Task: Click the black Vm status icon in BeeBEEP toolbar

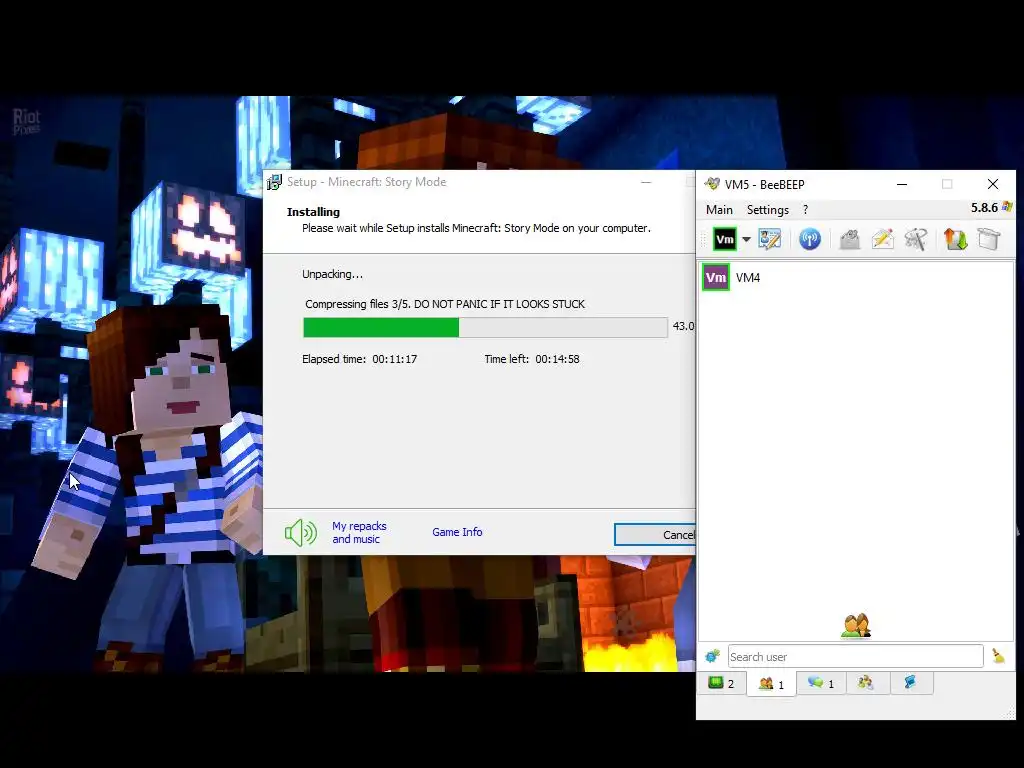Action: click(x=725, y=239)
